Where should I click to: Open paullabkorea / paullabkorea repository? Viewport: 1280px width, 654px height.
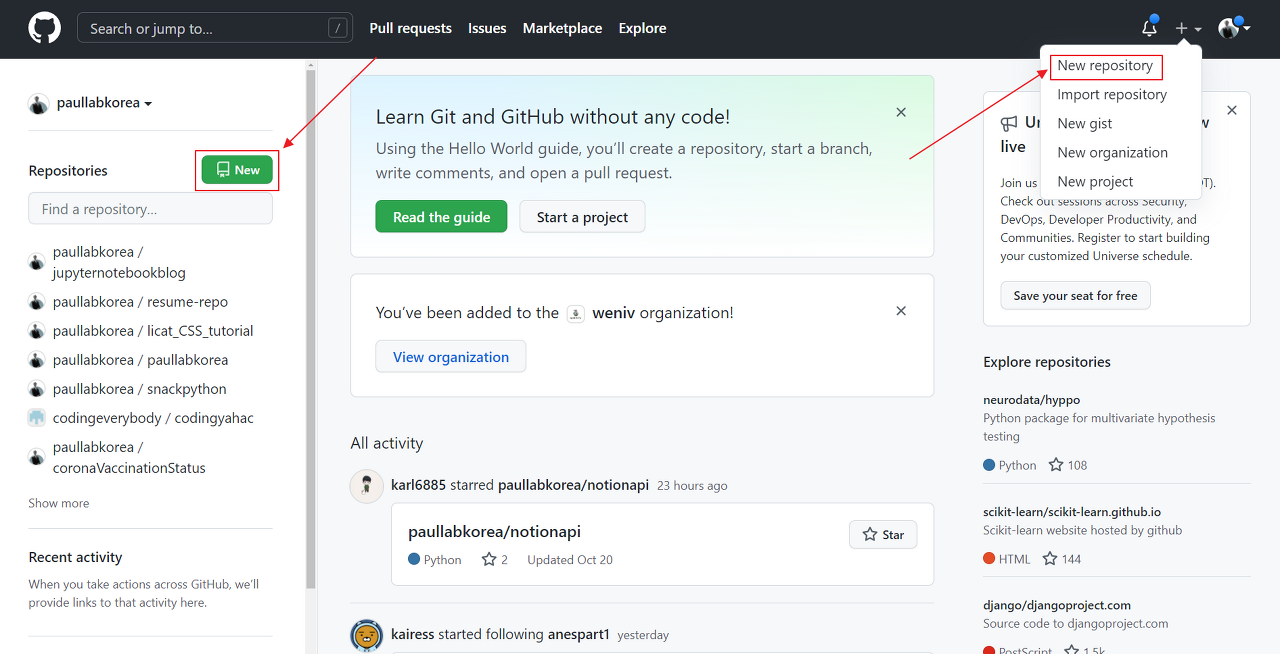point(140,360)
